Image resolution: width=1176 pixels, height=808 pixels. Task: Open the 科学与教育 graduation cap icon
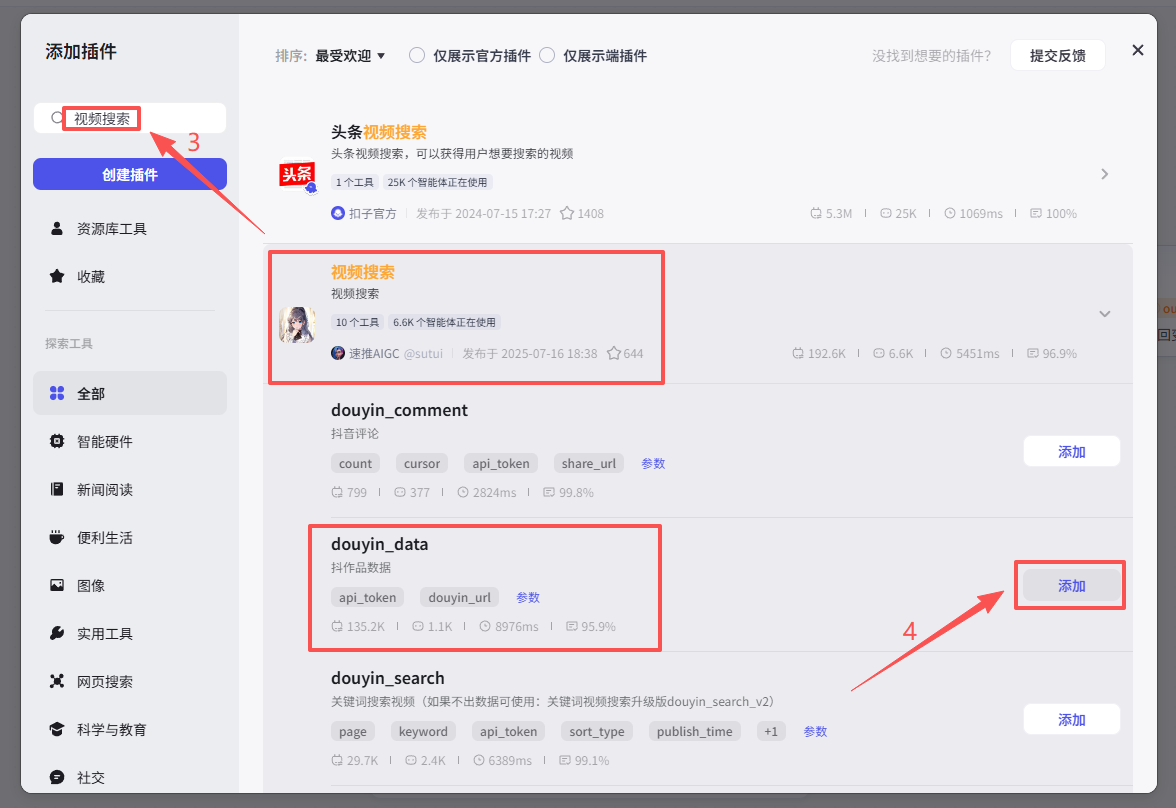pos(57,730)
